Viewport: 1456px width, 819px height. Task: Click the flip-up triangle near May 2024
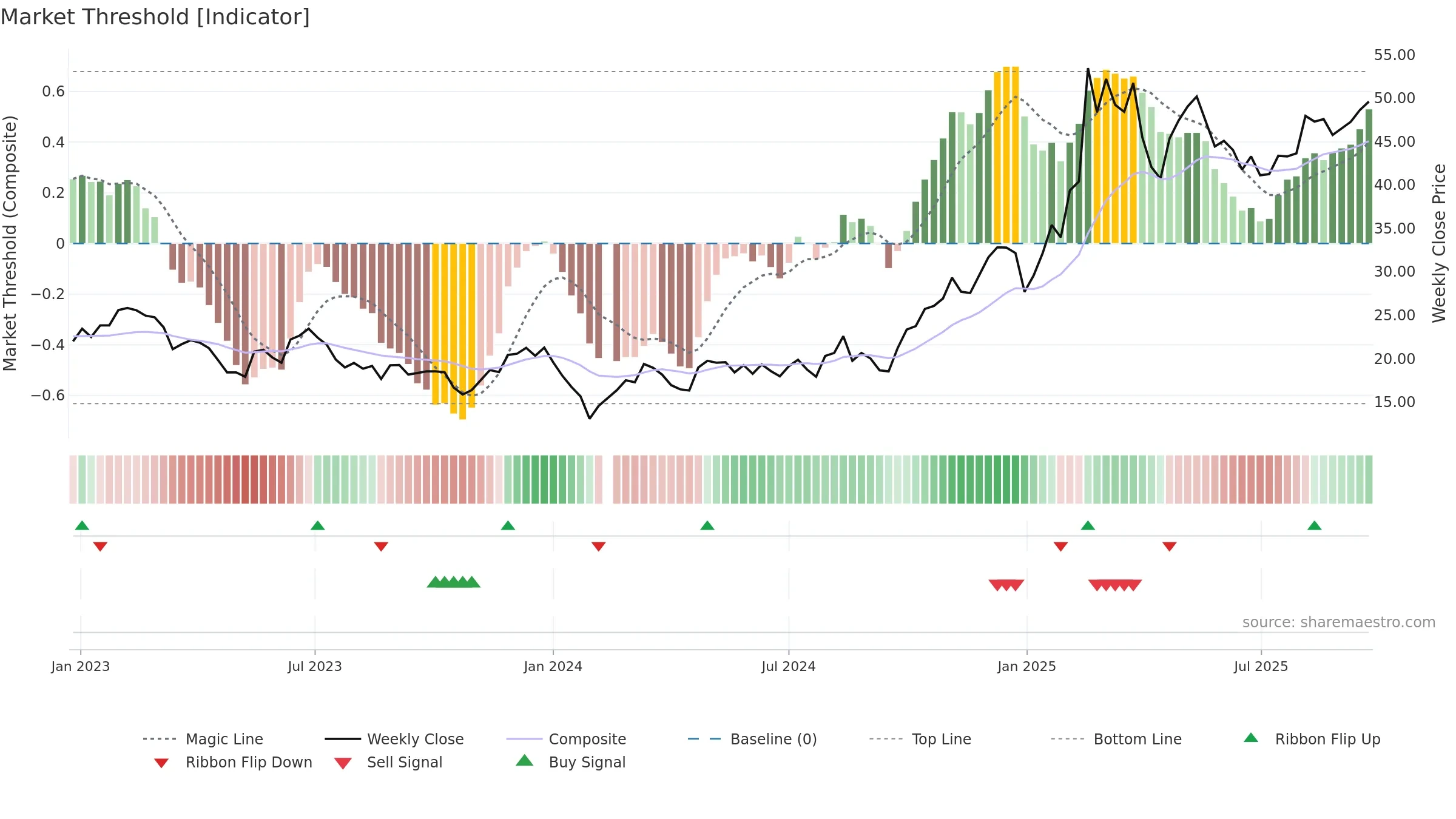pyautogui.click(x=707, y=525)
